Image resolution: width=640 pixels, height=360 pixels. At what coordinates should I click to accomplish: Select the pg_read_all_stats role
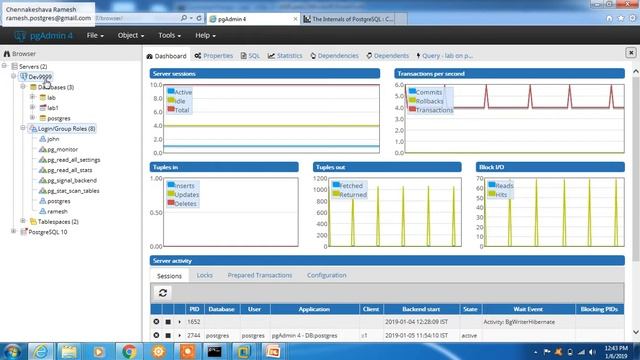[69, 170]
